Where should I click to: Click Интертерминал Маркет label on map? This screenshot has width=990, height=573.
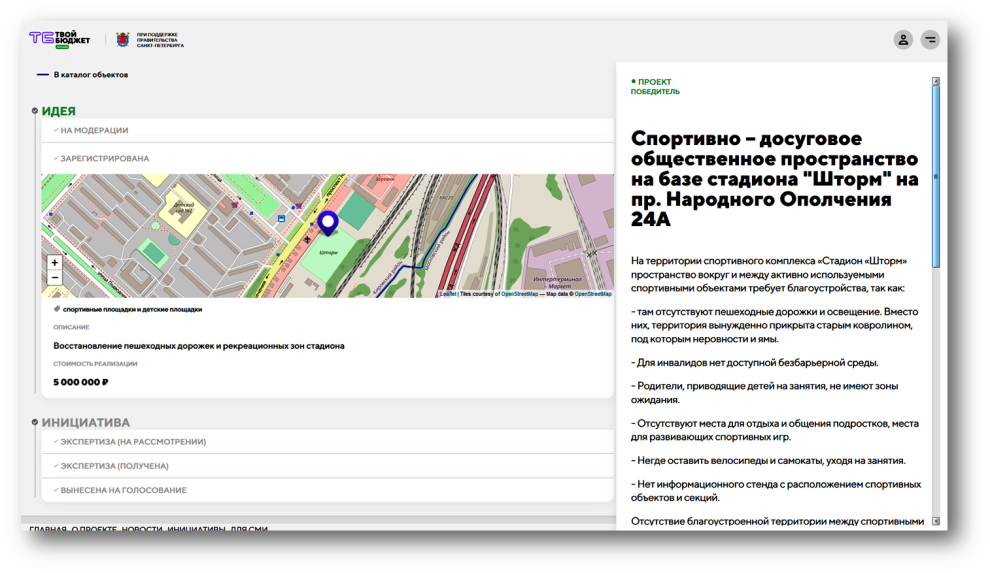[x=557, y=282]
